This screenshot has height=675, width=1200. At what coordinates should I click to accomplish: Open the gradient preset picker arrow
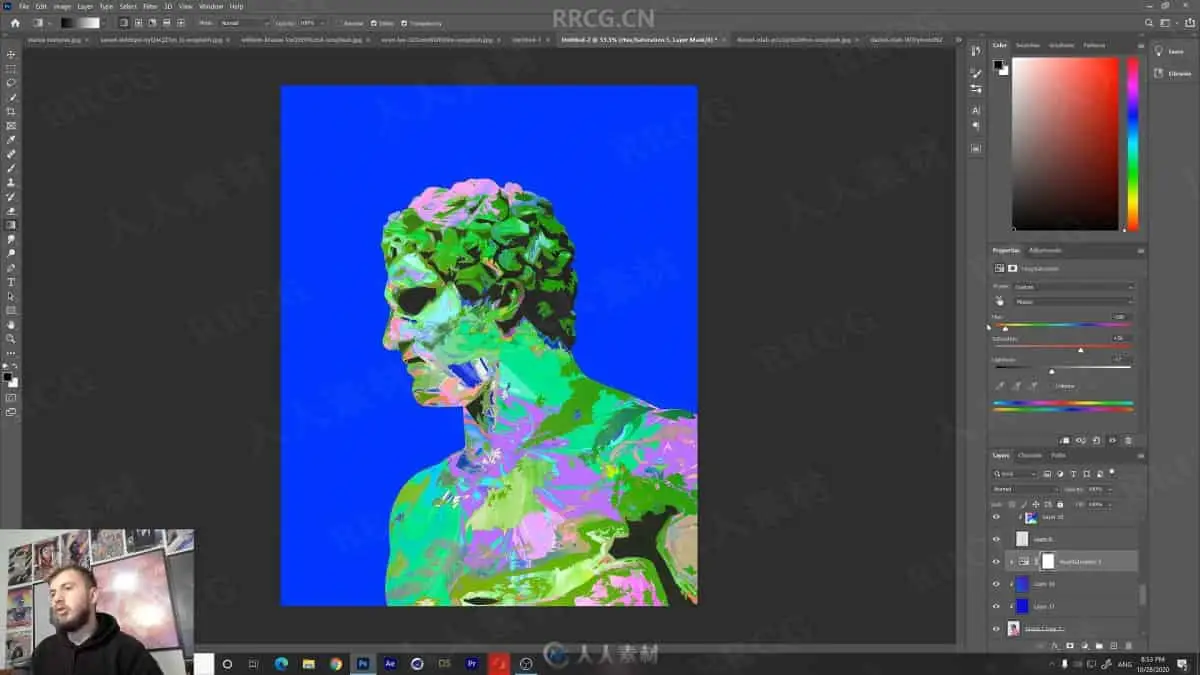click(x=103, y=23)
